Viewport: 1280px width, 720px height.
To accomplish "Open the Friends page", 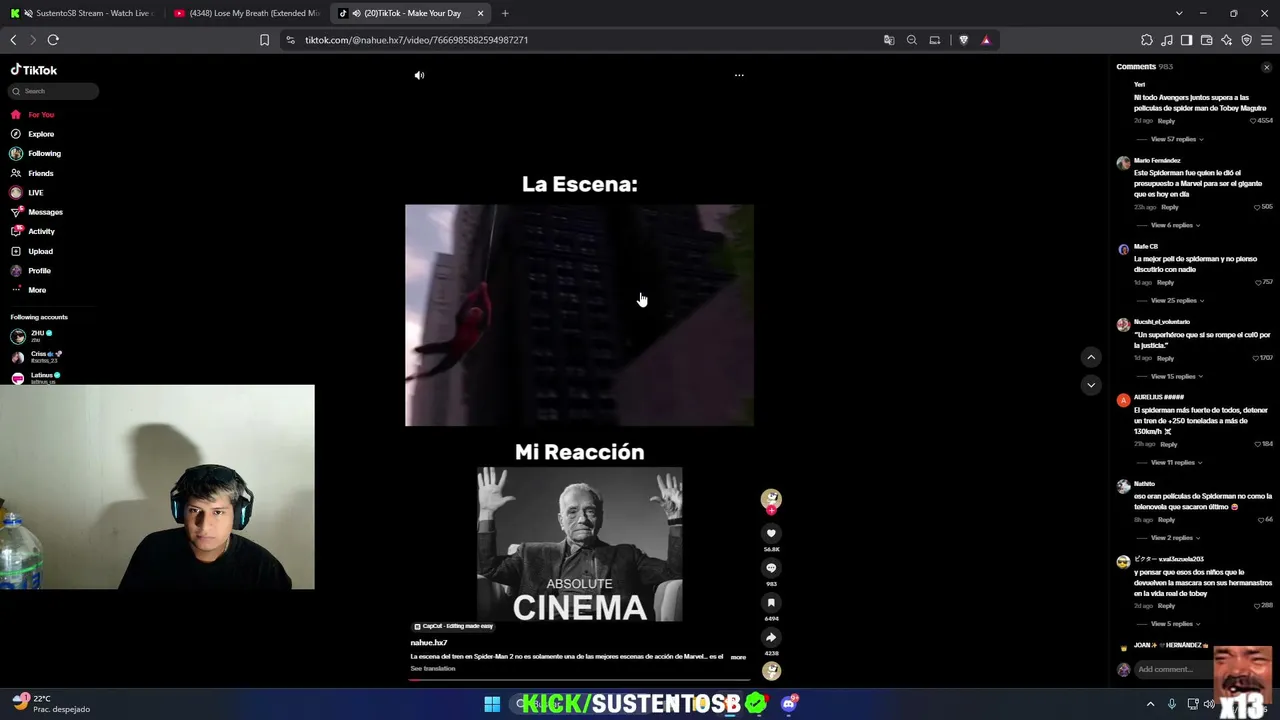I will [x=41, y=173].
